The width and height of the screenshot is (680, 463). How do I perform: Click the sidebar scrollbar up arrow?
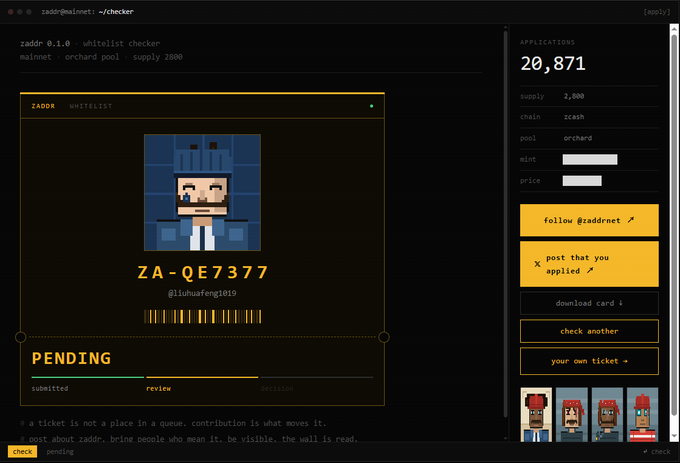point(674,29)
